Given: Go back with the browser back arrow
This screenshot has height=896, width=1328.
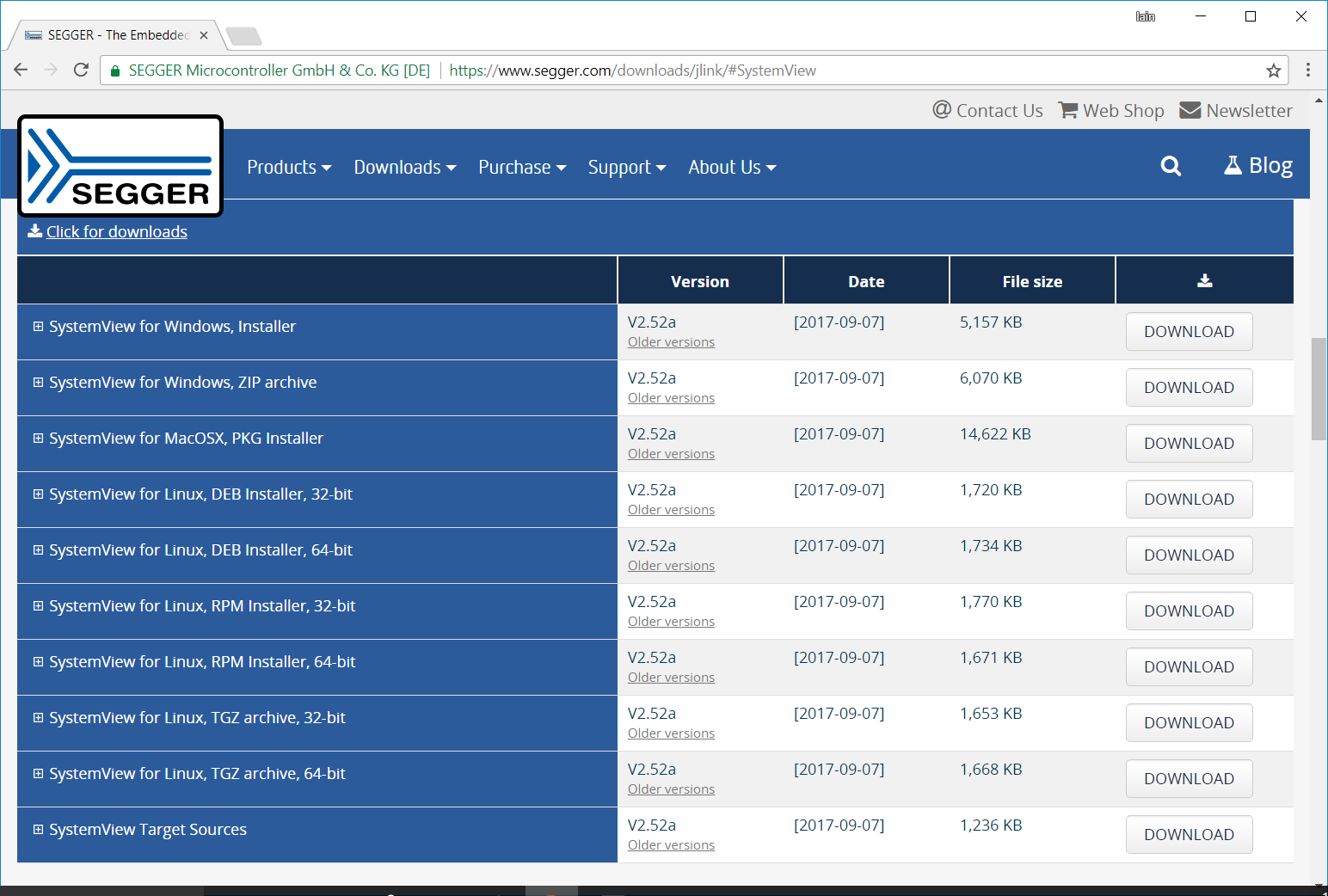Looking at the screenshot, I should click(21, 70).
